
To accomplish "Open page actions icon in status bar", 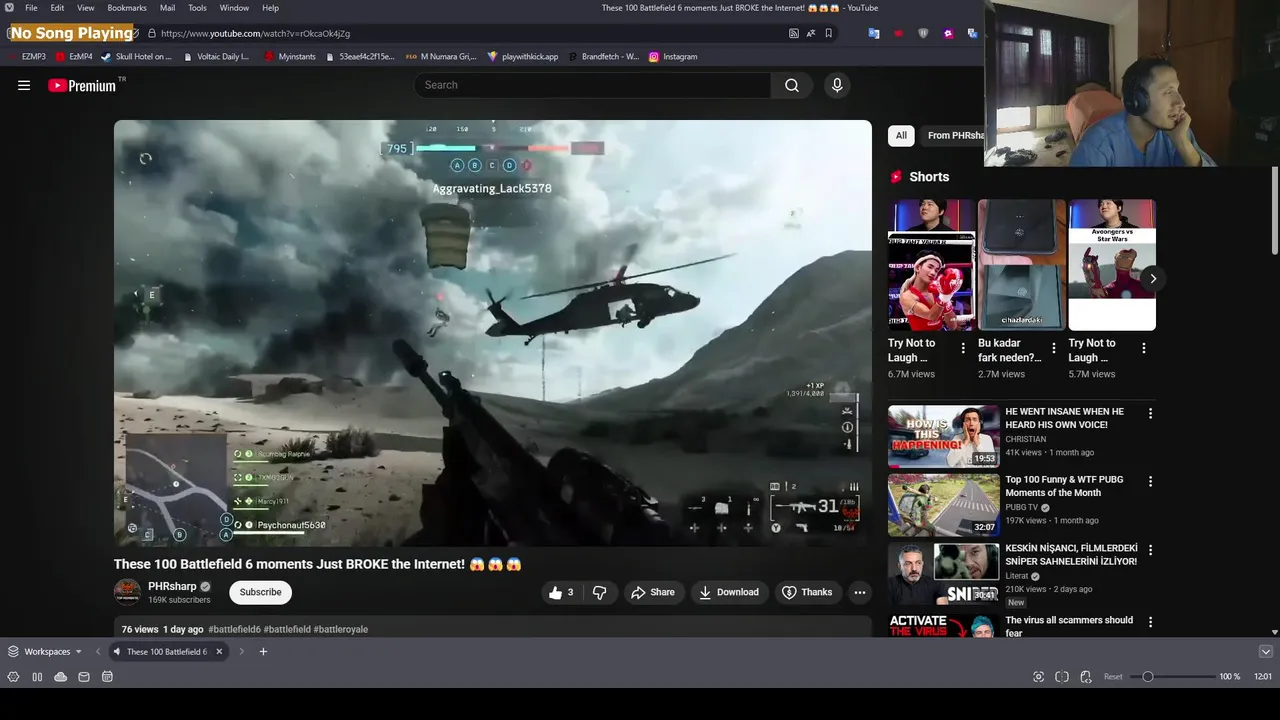I will pyautogui.click(x=1086, y=677).
